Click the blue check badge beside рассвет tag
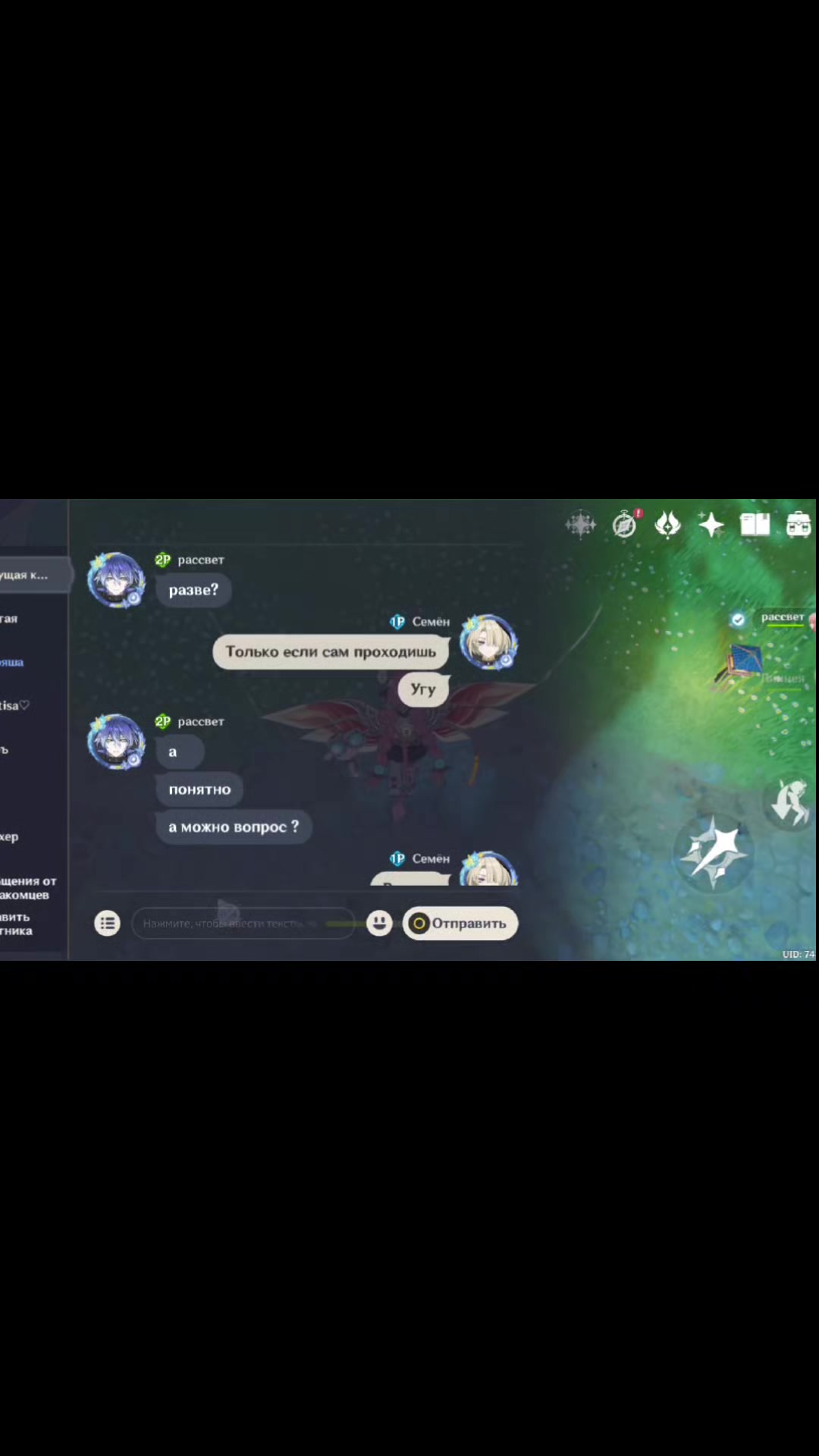Viewport: 819px width, 1456px height. (738, 620)
